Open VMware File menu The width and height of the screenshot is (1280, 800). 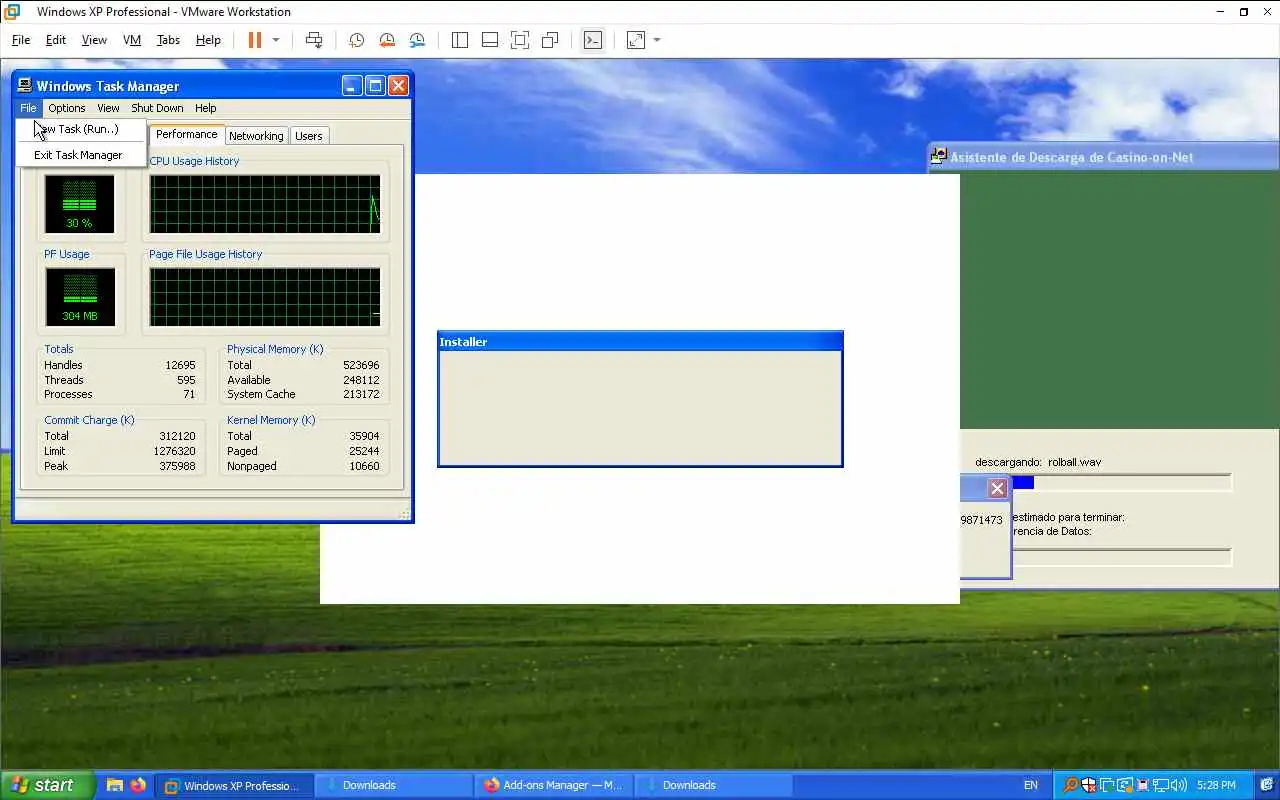click(21, 40)
